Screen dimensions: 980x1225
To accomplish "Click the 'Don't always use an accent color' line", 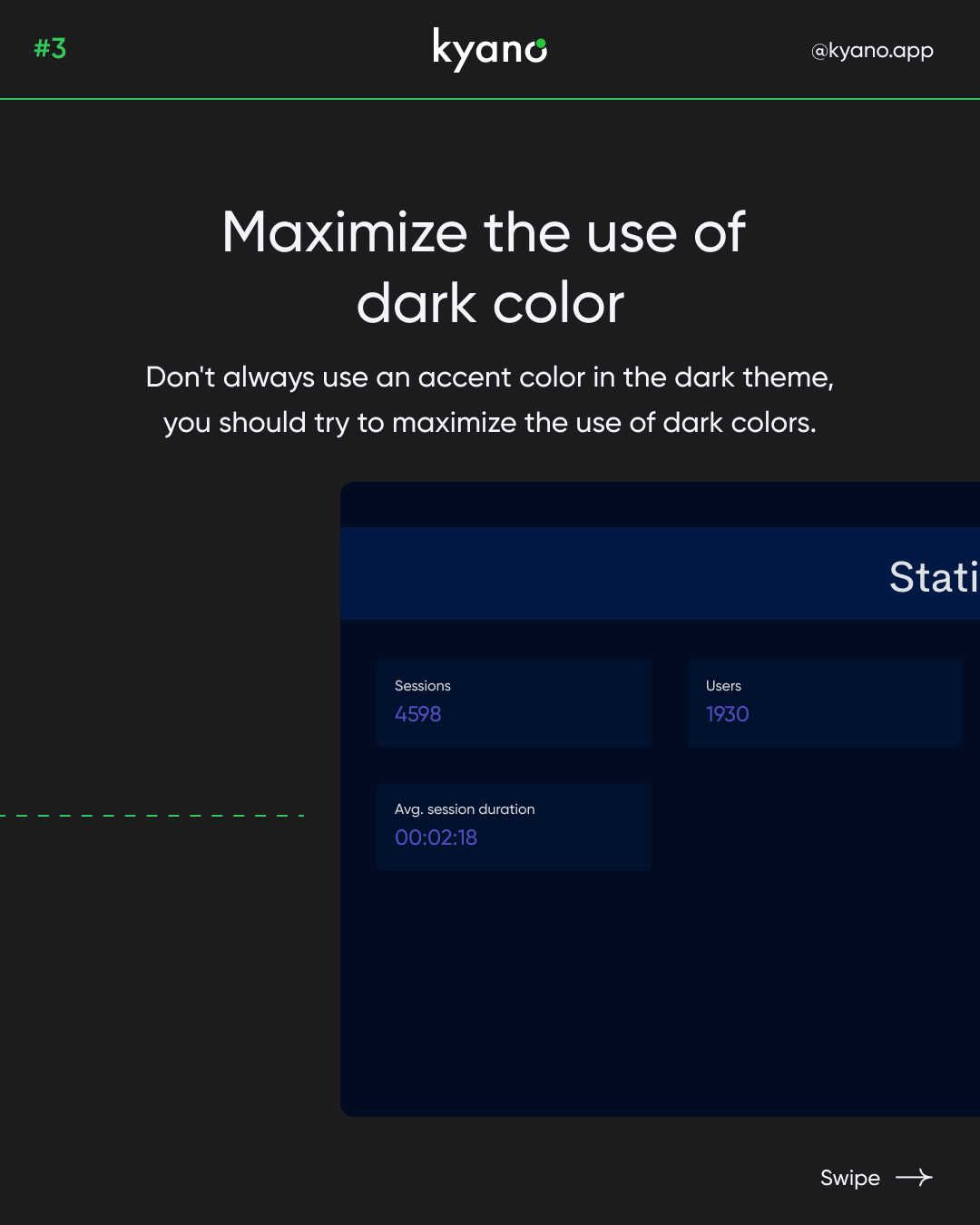I will tap(490, 377).
